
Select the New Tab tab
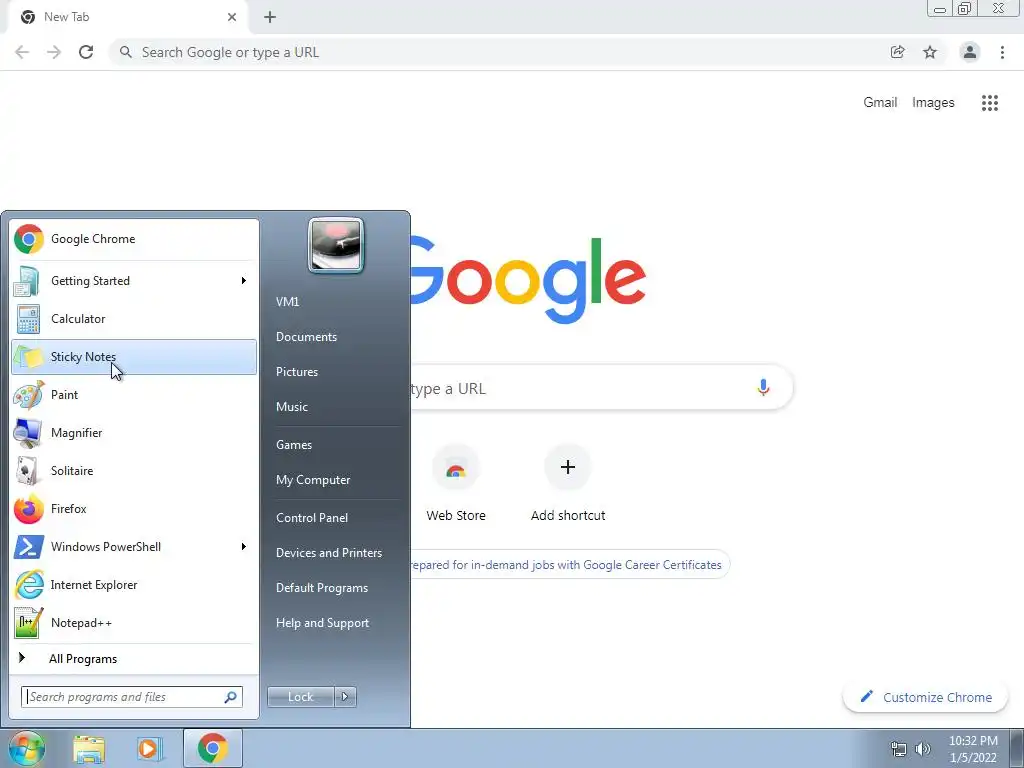[x=129, y=18]
